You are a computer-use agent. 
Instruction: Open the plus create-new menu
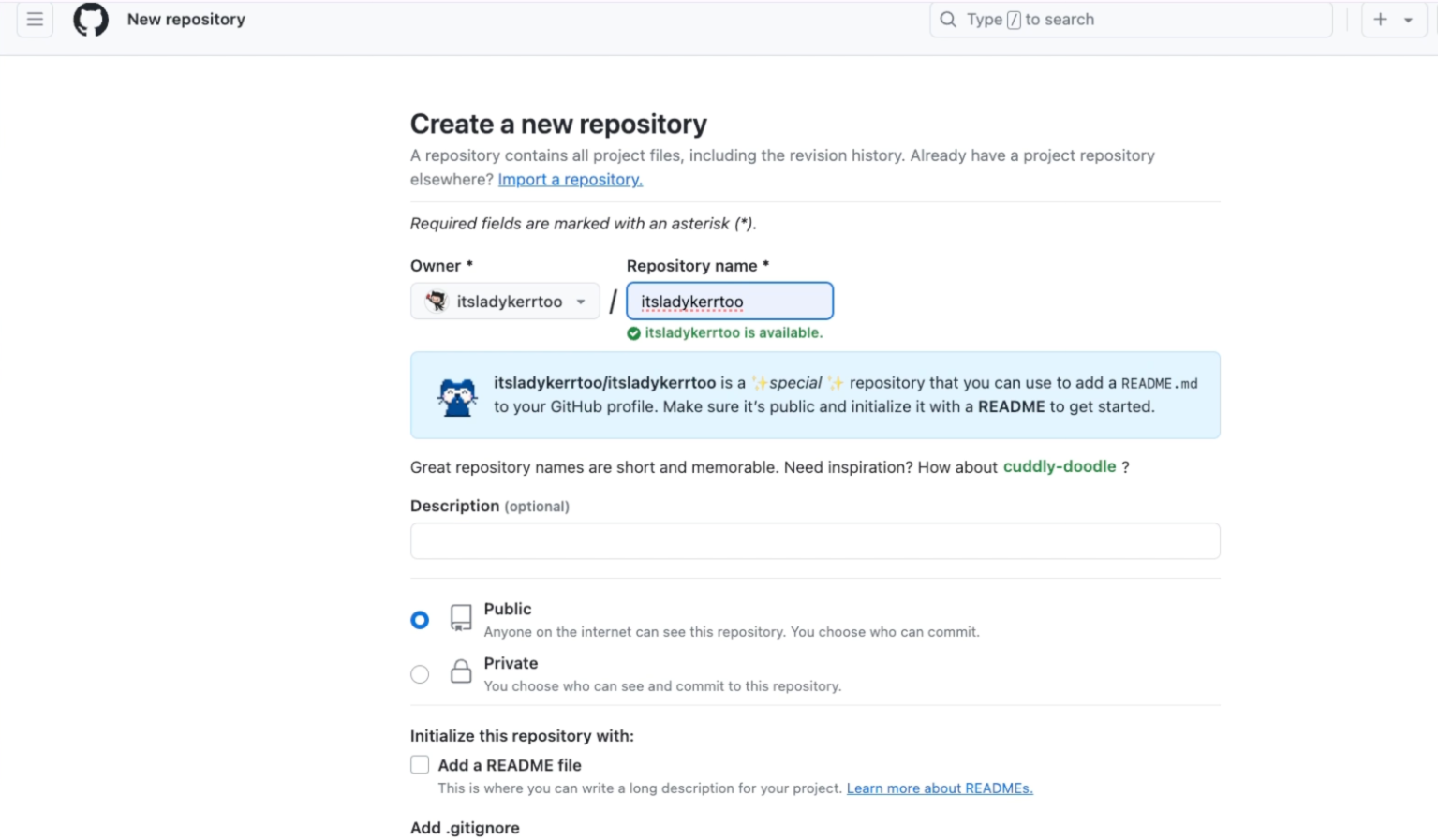[x=1380, y=19]
